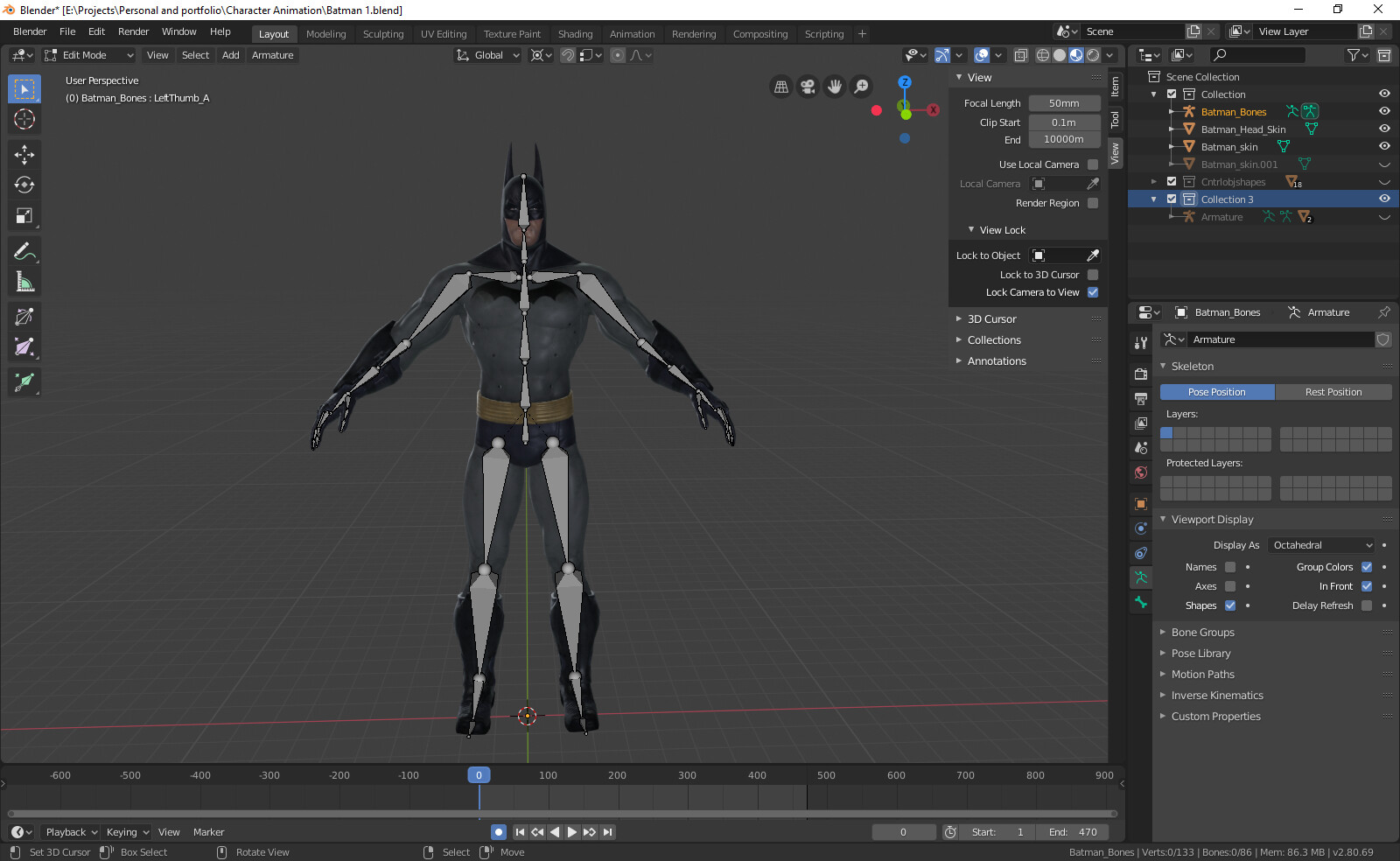Expand the Motion Paths panel

click(x=1202, y=675)
